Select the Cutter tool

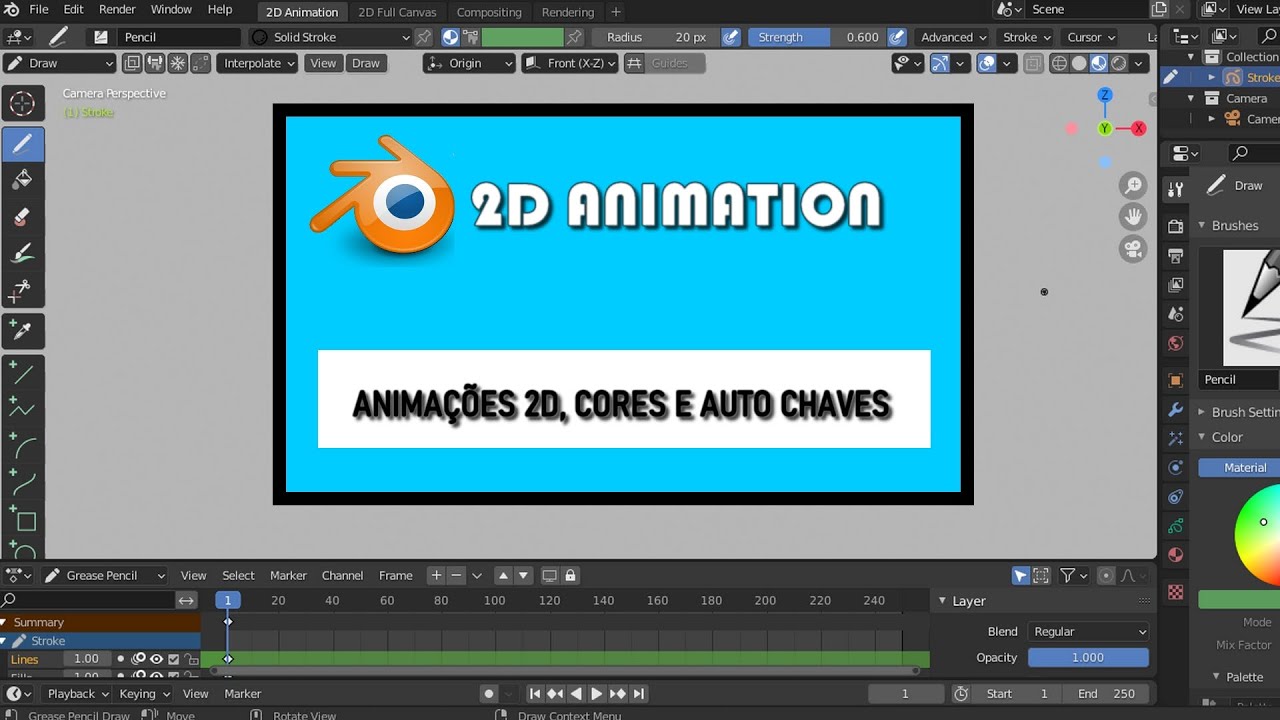pos(22,290)
